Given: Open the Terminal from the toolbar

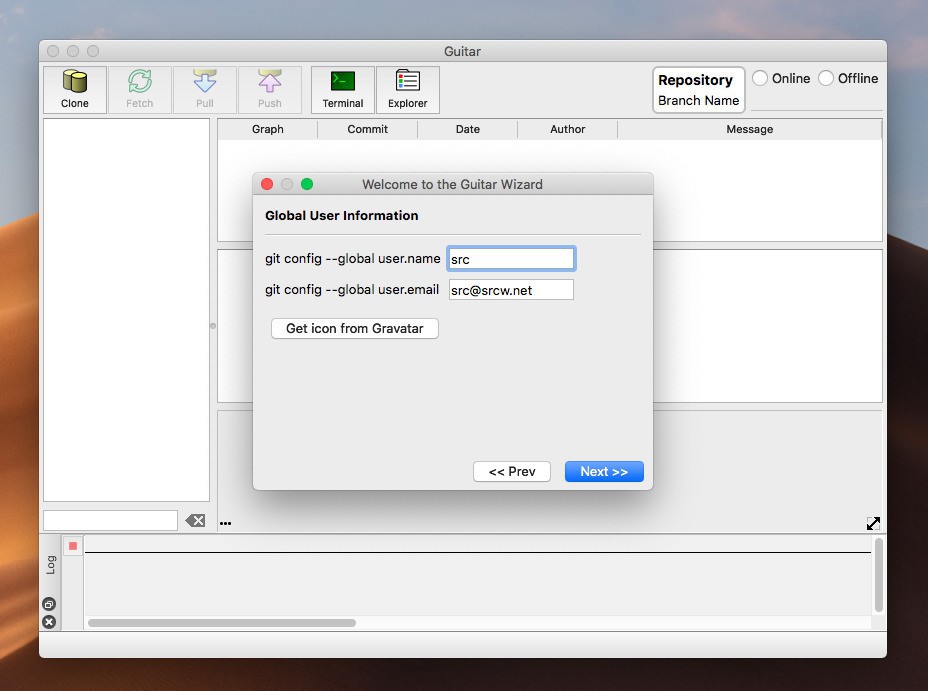Looking at the screenshot, I should (343, 89).
